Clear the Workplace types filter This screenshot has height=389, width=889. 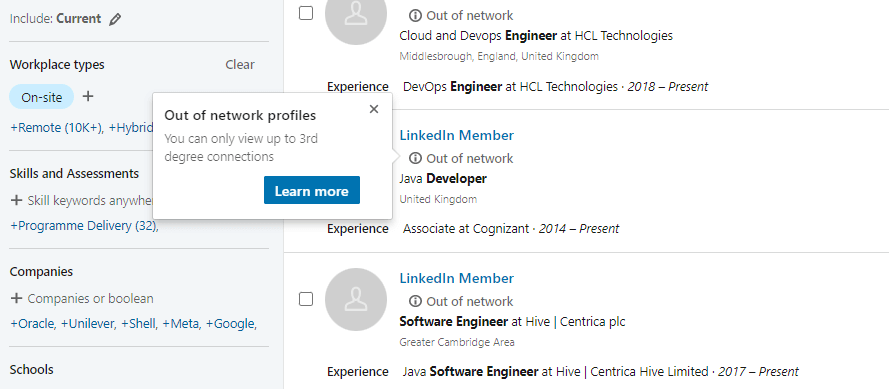(240, 65)
